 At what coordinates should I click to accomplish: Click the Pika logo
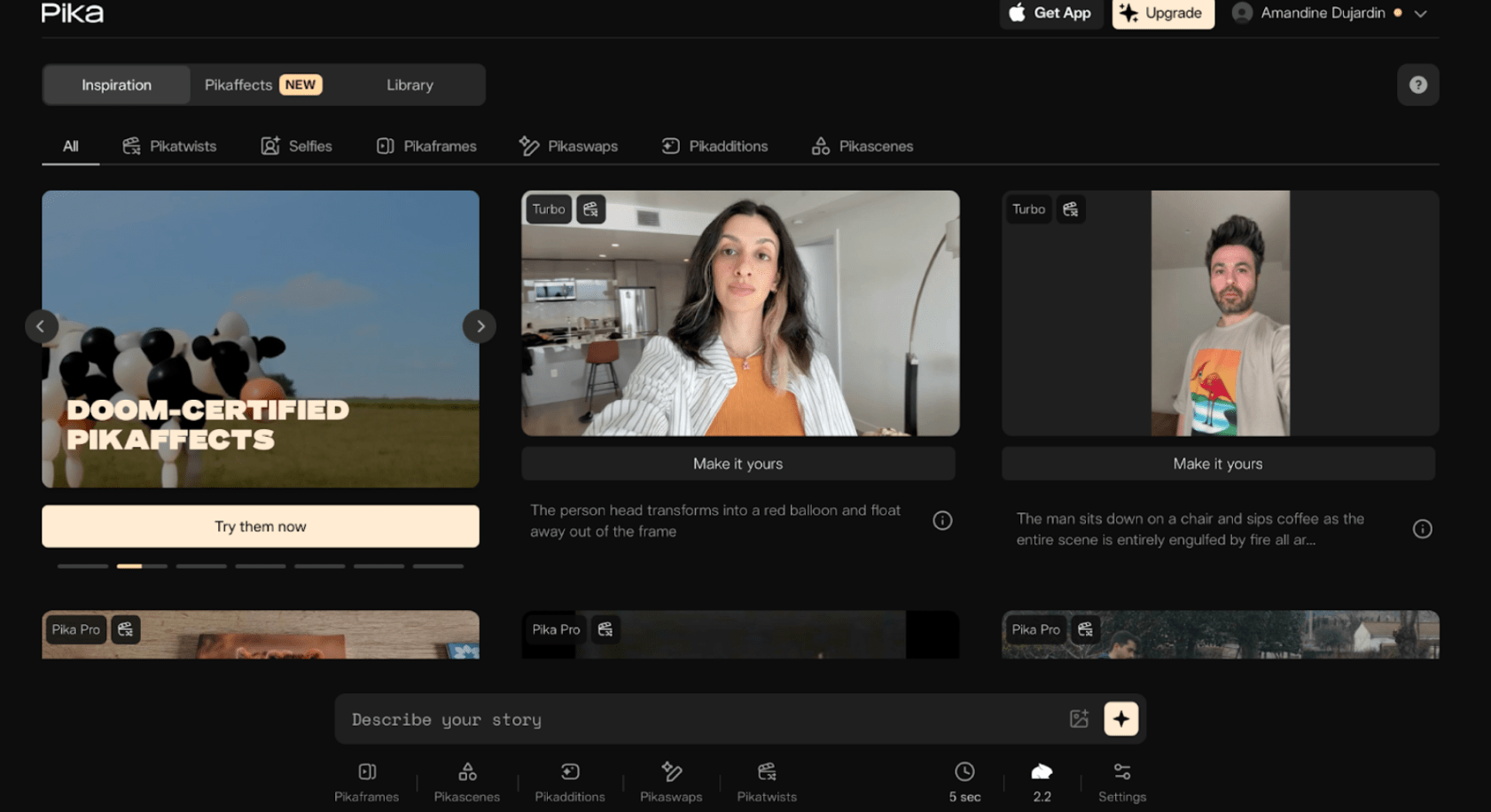[73, 12]
